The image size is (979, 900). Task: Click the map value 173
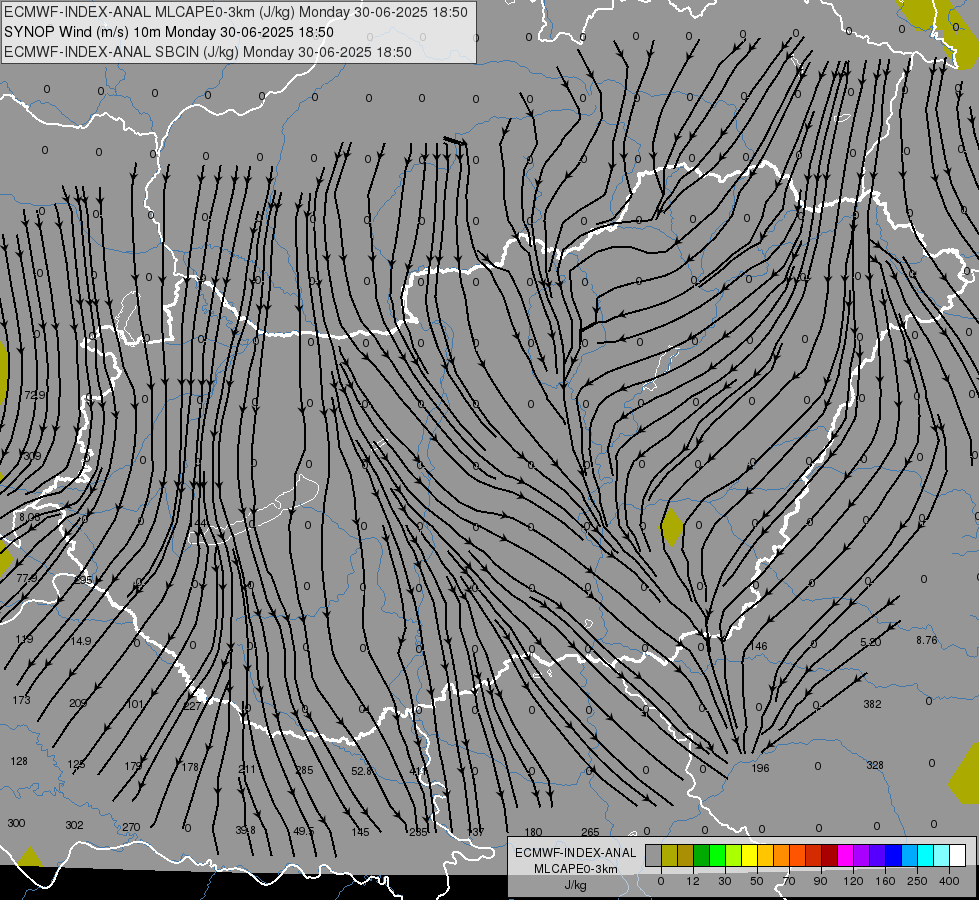(21, 700)
